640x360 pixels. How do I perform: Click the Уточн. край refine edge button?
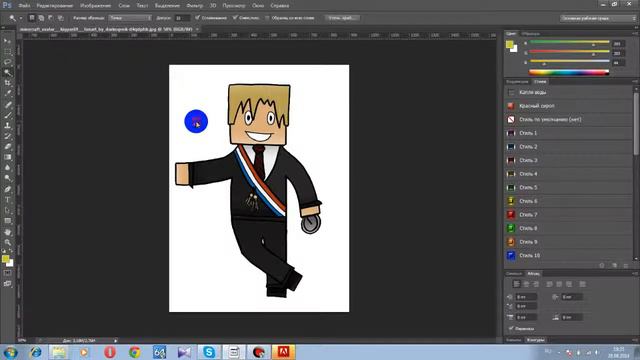point(342,18)
